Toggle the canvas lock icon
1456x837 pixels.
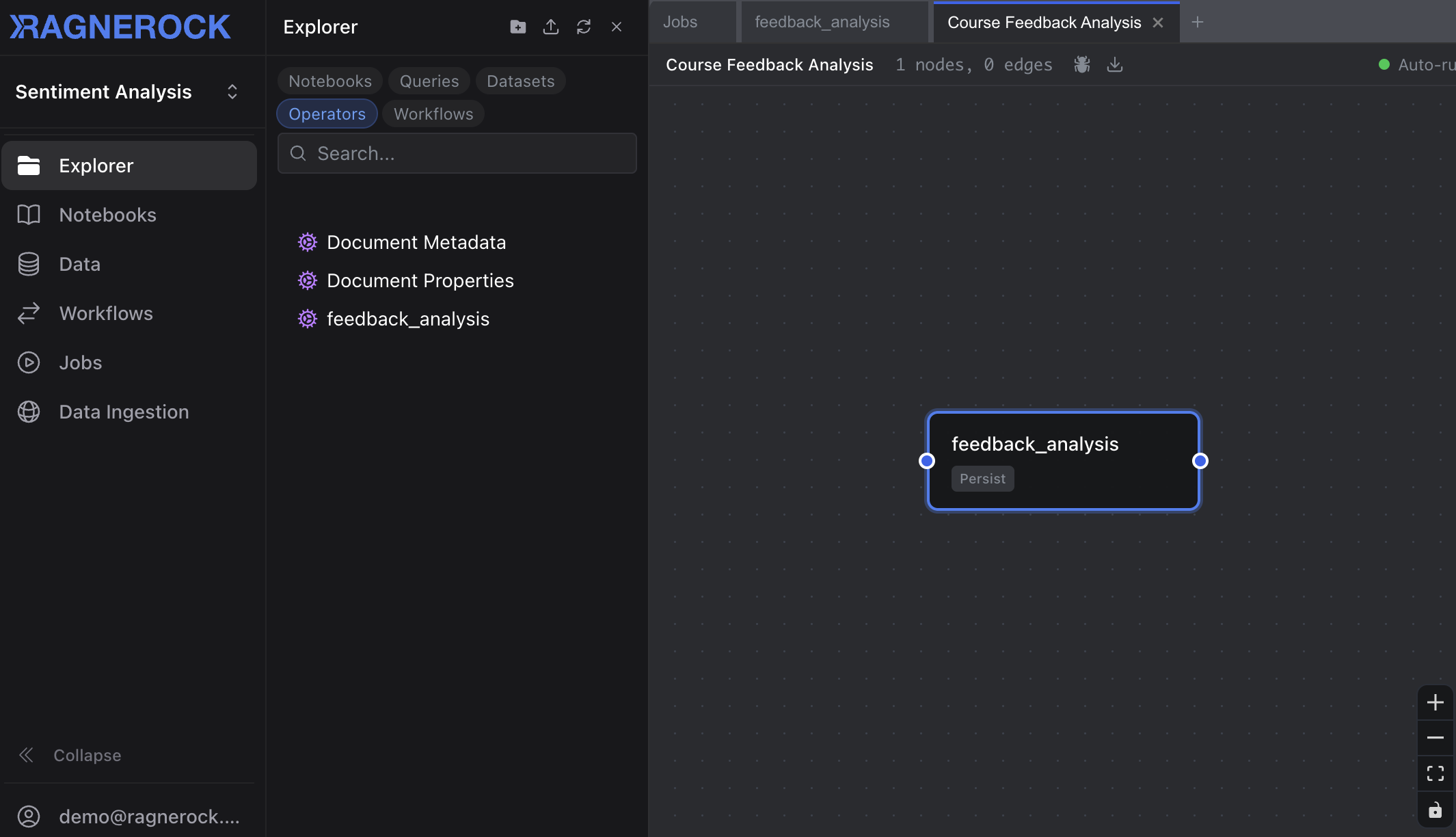tap(1435, 810)
